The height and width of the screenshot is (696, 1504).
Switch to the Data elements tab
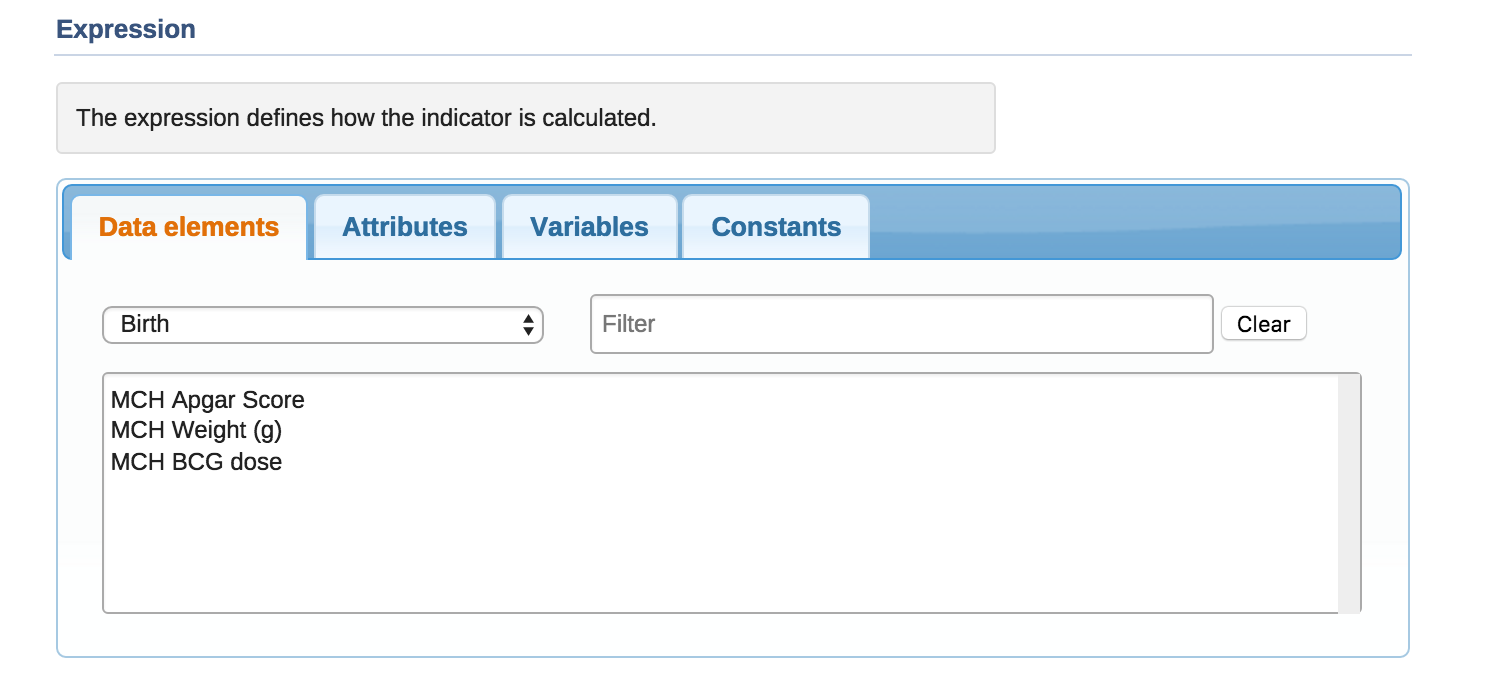pos(189,228)
